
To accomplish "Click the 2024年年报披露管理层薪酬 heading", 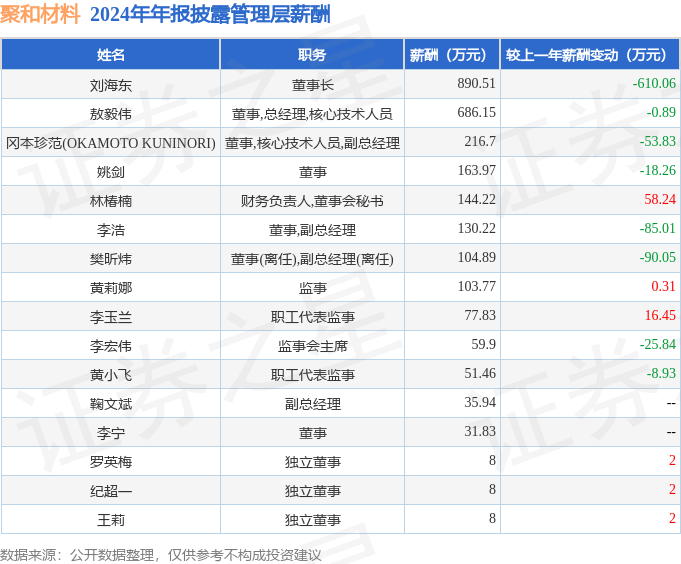I will 210,14.
